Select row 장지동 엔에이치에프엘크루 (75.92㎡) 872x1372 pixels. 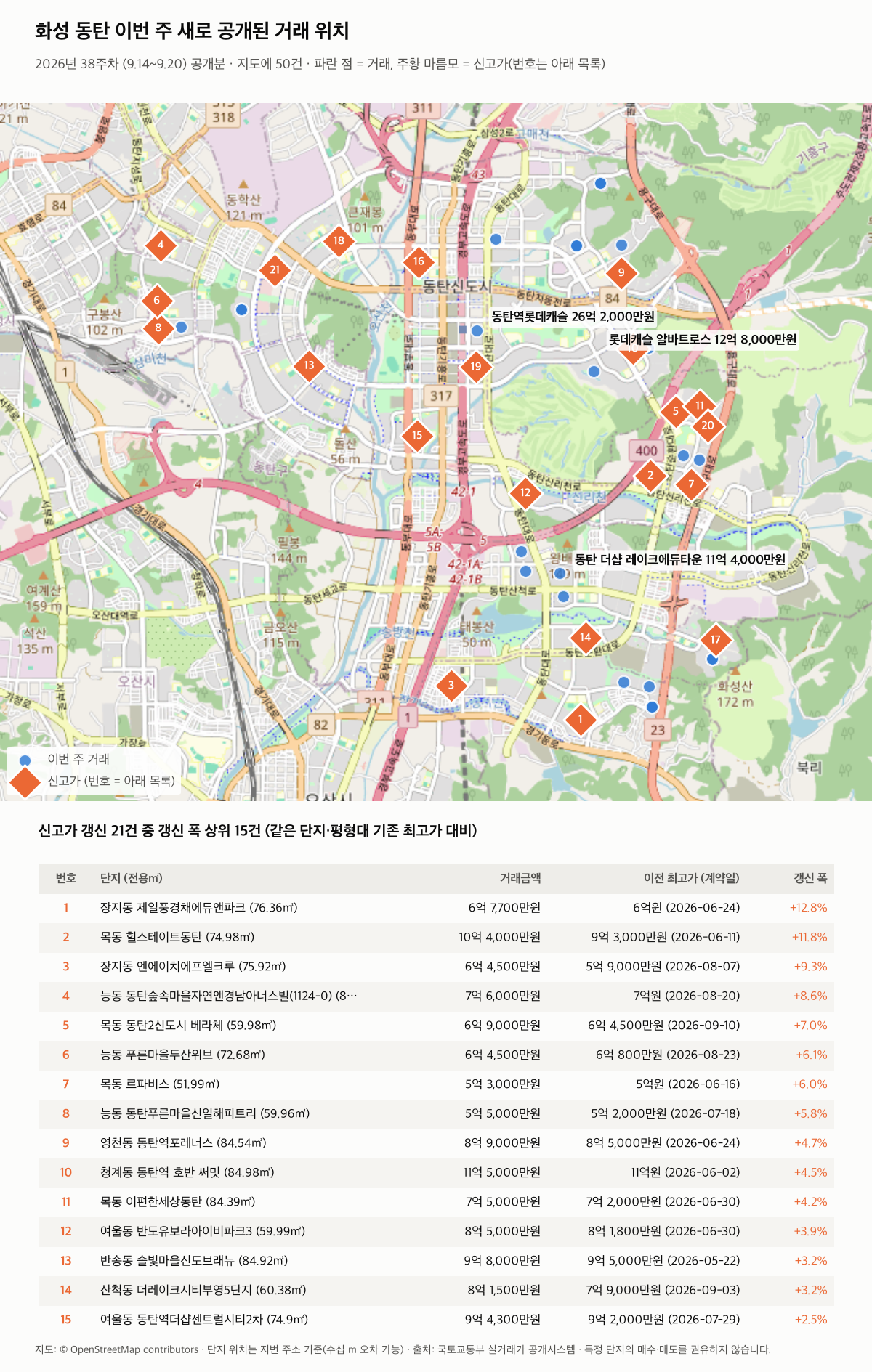point(436,967)
